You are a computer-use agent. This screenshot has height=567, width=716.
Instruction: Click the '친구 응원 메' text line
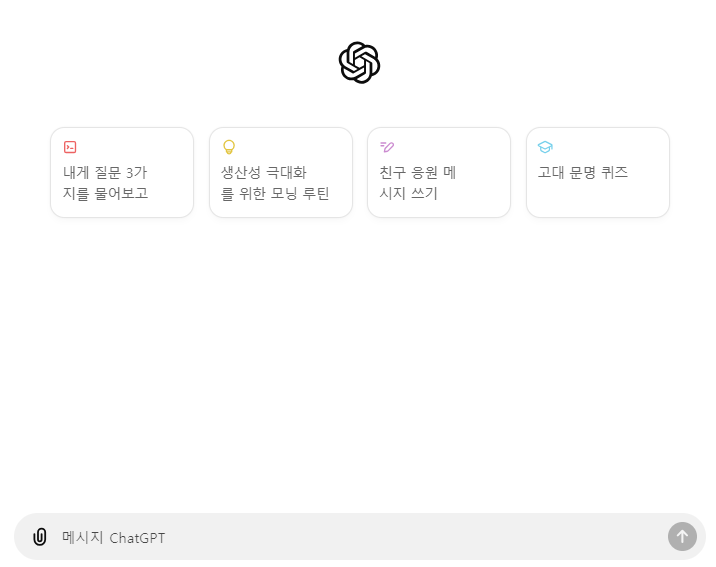tap(418, 173)
